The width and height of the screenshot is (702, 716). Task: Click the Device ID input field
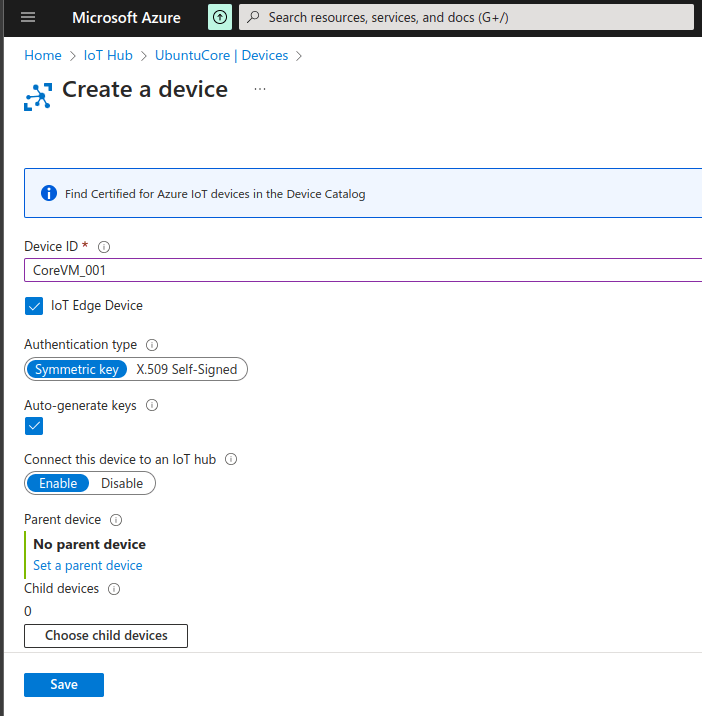point(363,270)
